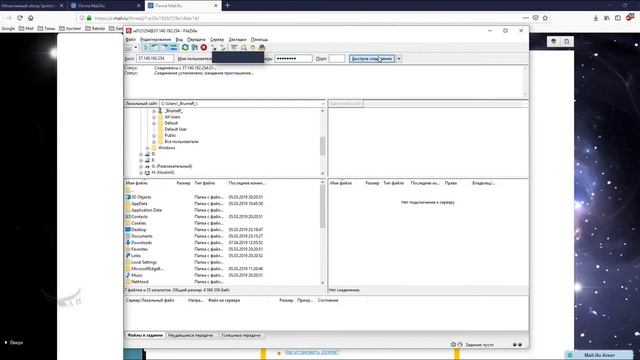Refresh the file and folder lists

[x=185, y=48]
